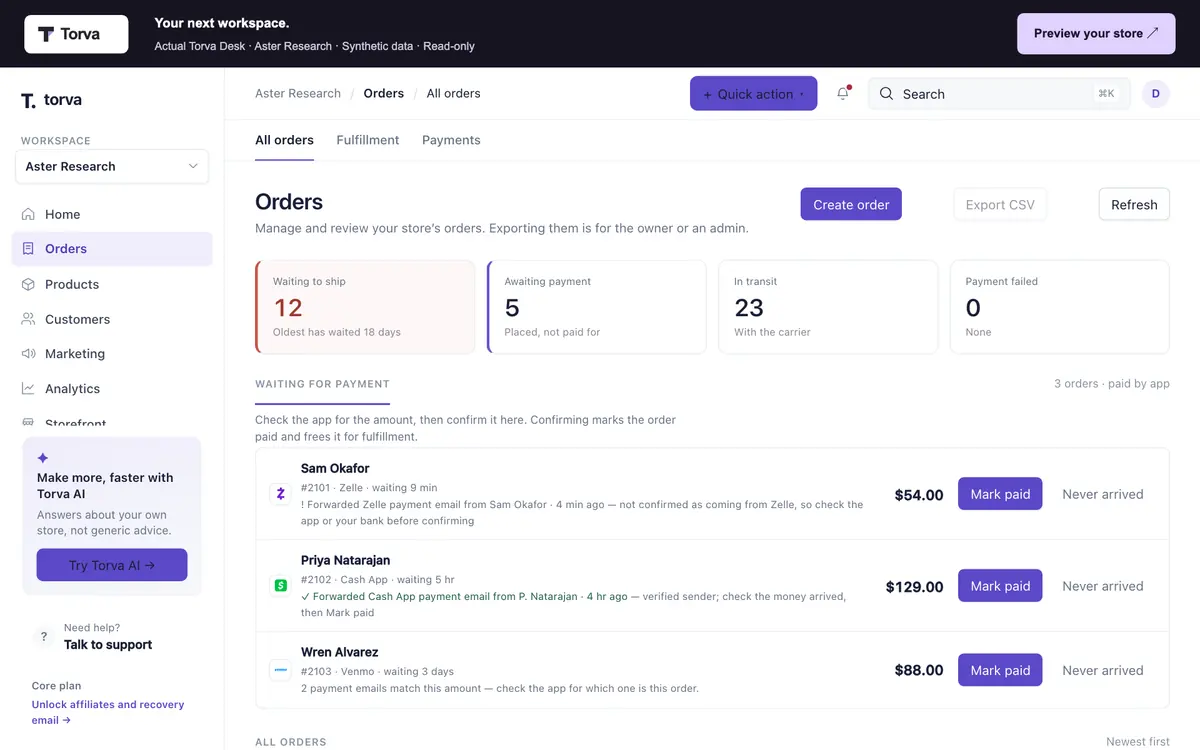Click Preview your store button
The height and width of the screenshot is (750, 1200).
[x=1096, y=34]
